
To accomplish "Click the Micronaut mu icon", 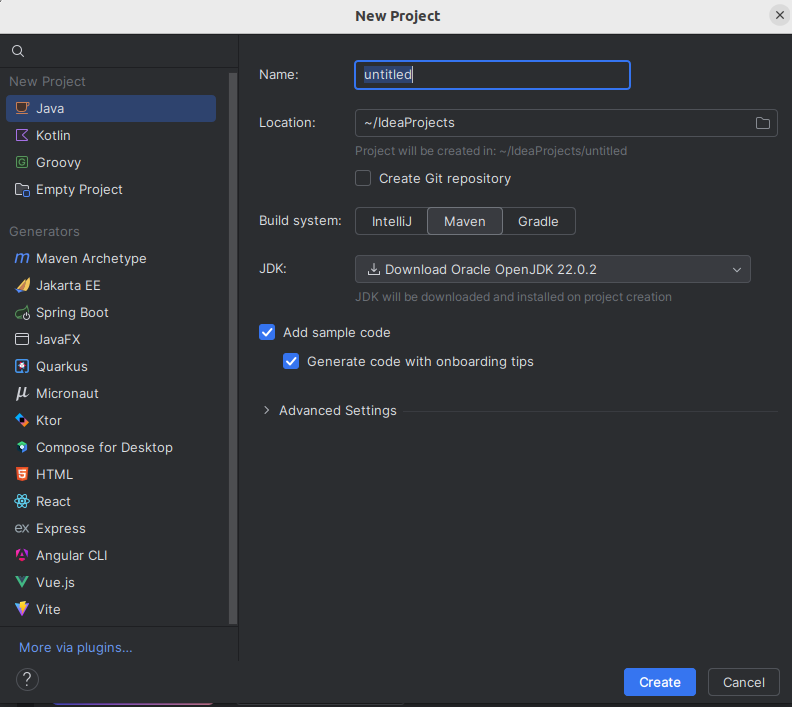I will (22, 393).
